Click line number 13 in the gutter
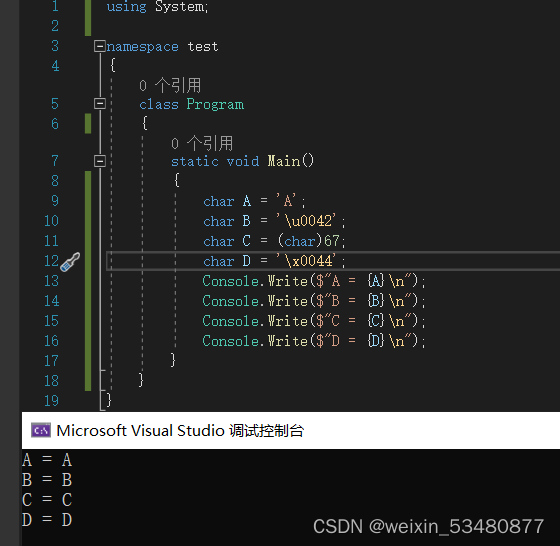Image resolution: width=560 pixels, height=546 pixels. tap(51, 281)
